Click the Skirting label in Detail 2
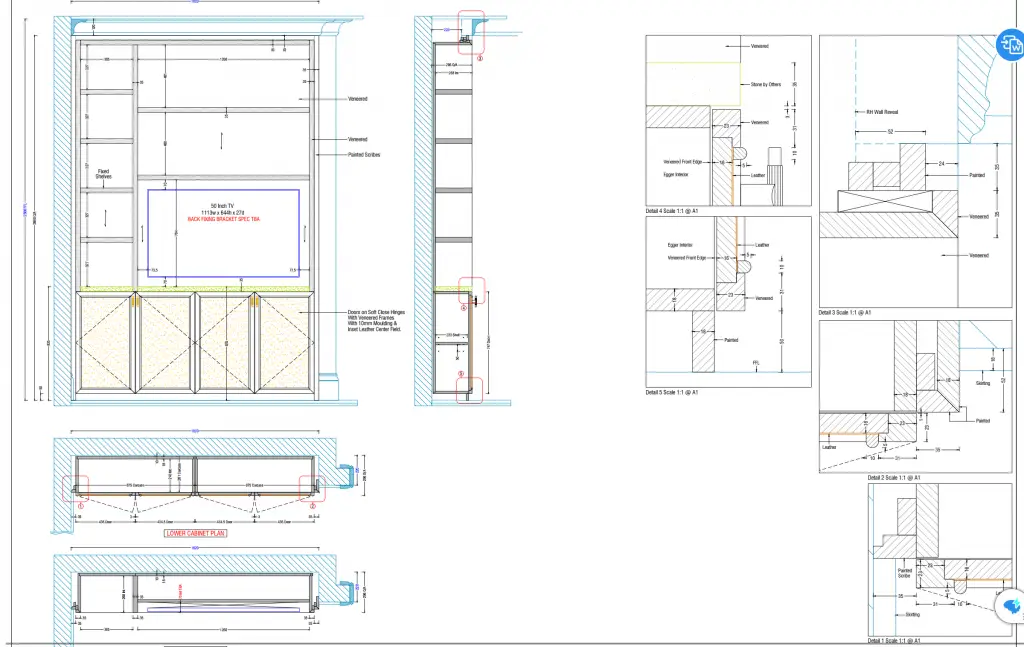This screenshot has height=647, width=1024. [x=982, y=383]
